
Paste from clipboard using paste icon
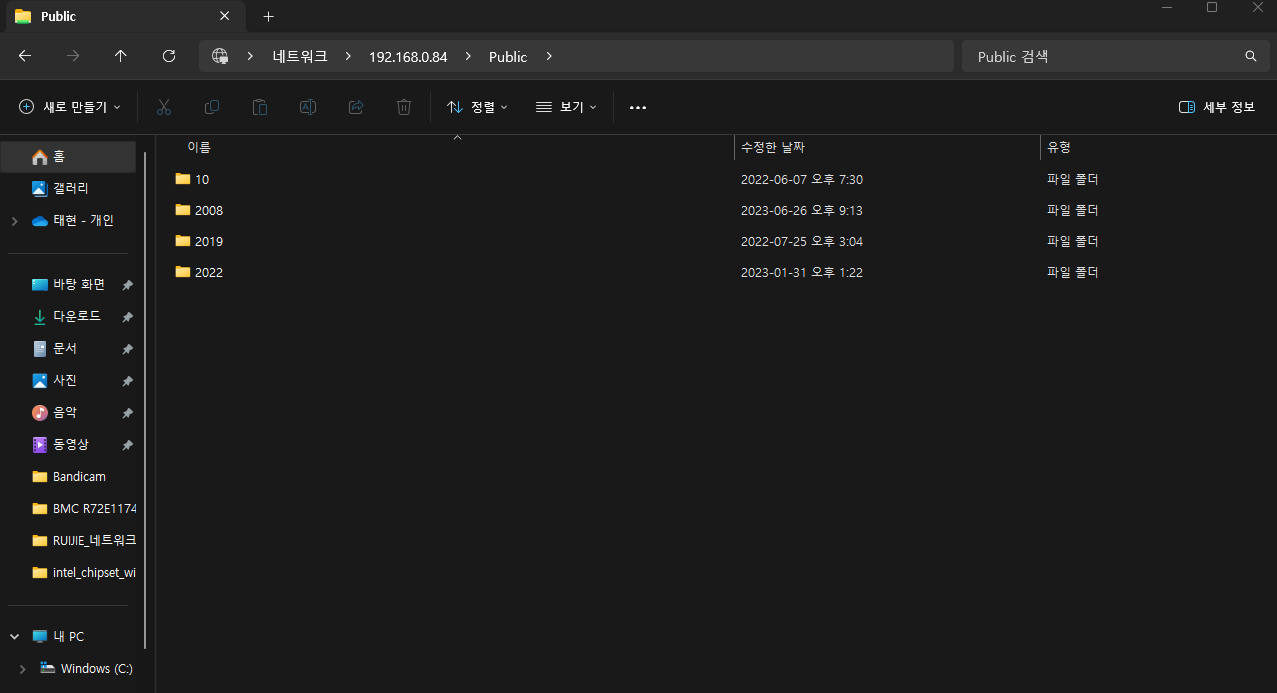click(260, 107)
